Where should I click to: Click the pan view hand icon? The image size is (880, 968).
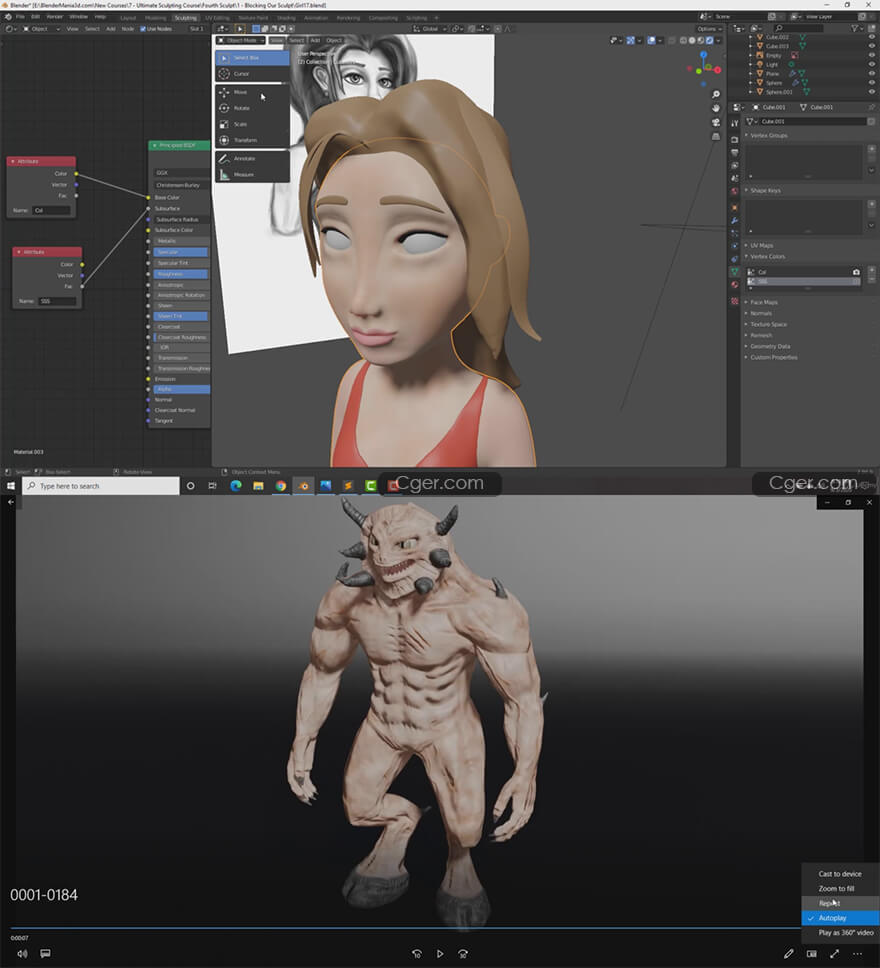coord(716,108)
